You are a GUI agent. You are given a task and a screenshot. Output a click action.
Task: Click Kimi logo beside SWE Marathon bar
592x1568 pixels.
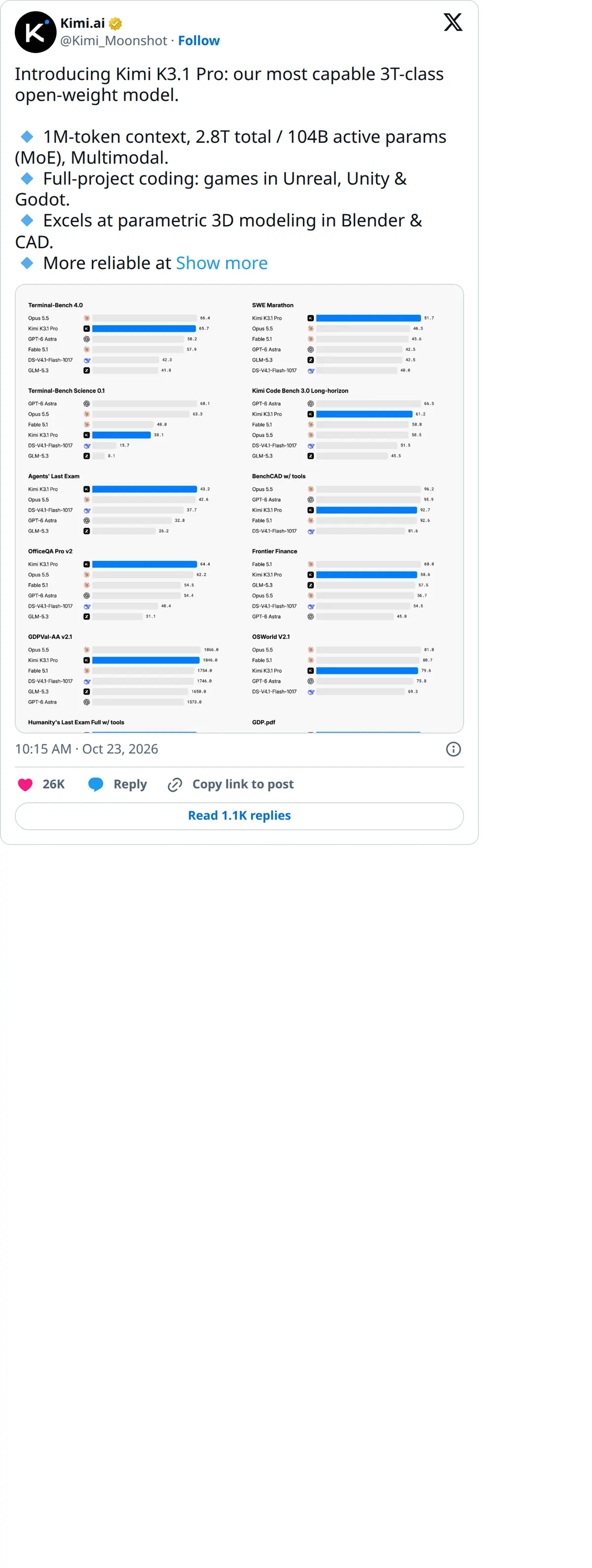tap(310, 318)
